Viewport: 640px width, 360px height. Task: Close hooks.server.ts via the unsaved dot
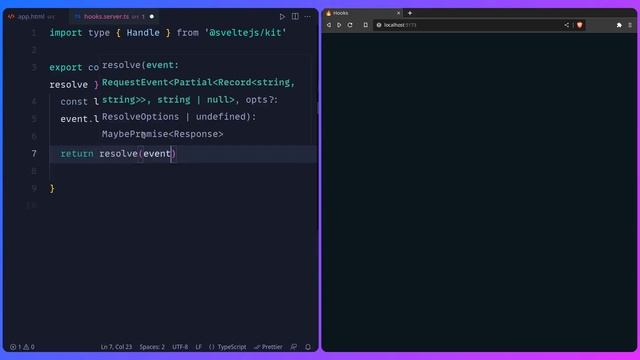[x=151, y=17]
